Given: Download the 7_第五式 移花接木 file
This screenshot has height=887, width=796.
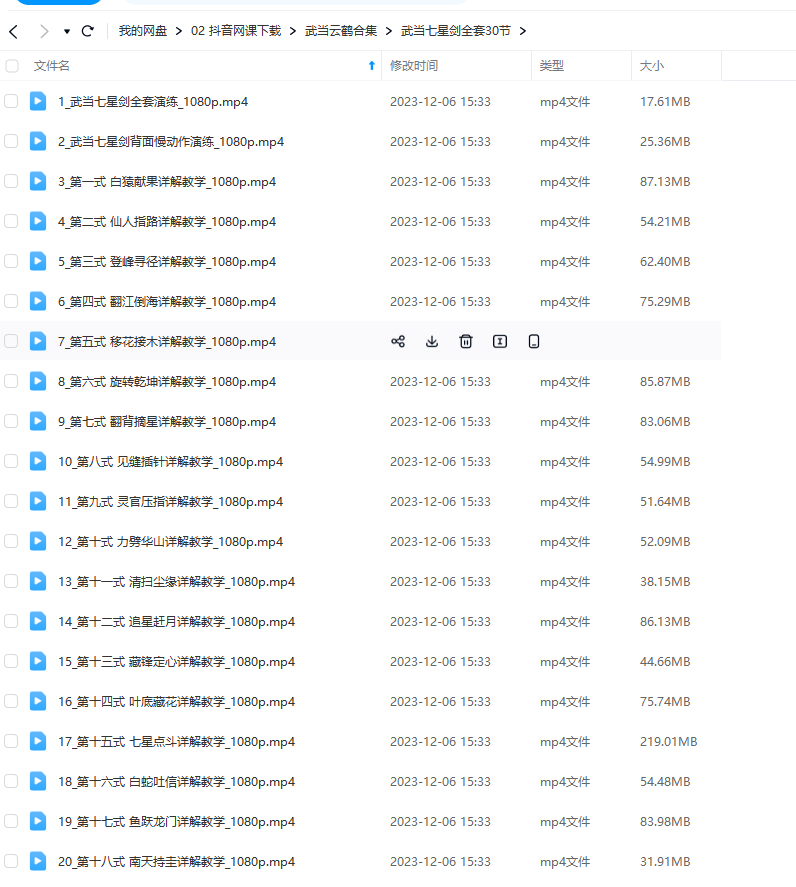Looking at the screenshot, I should point(432,341).
